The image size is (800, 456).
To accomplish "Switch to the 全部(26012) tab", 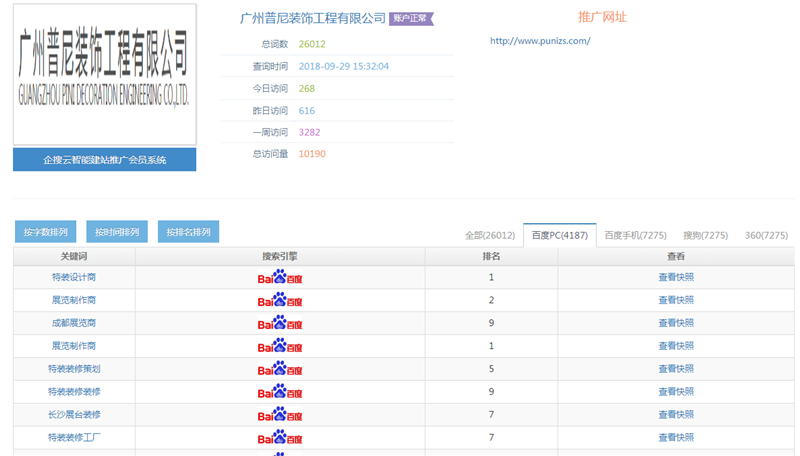I will pos(490,236).
